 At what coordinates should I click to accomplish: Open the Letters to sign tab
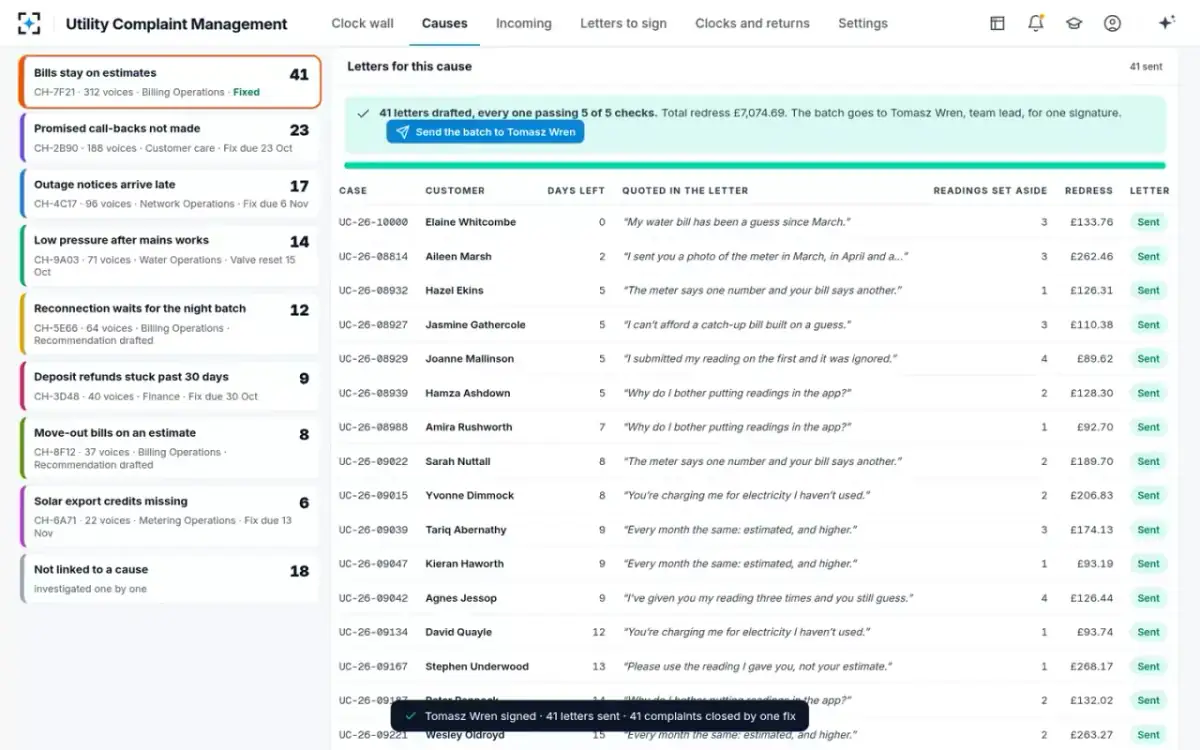623,23
